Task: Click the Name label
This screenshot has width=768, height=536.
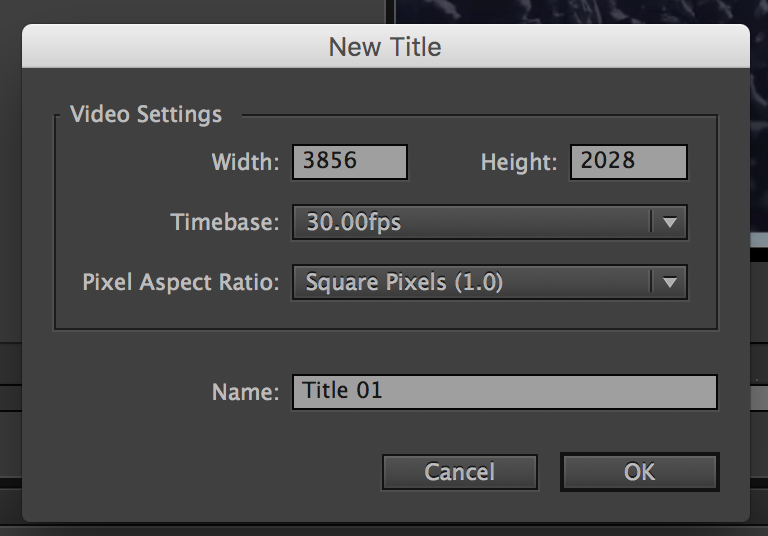Action: (245, 392)
